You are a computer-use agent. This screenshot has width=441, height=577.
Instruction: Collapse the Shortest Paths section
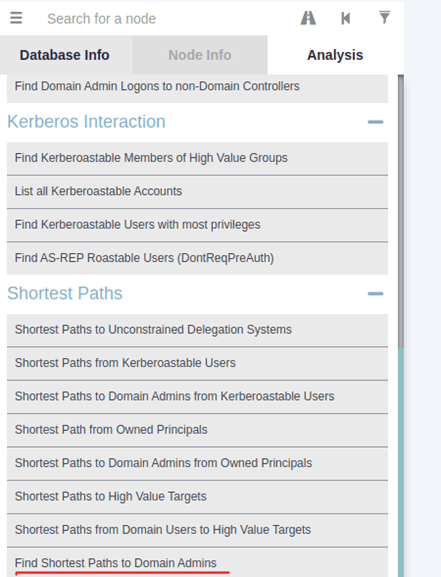point(375,294)
